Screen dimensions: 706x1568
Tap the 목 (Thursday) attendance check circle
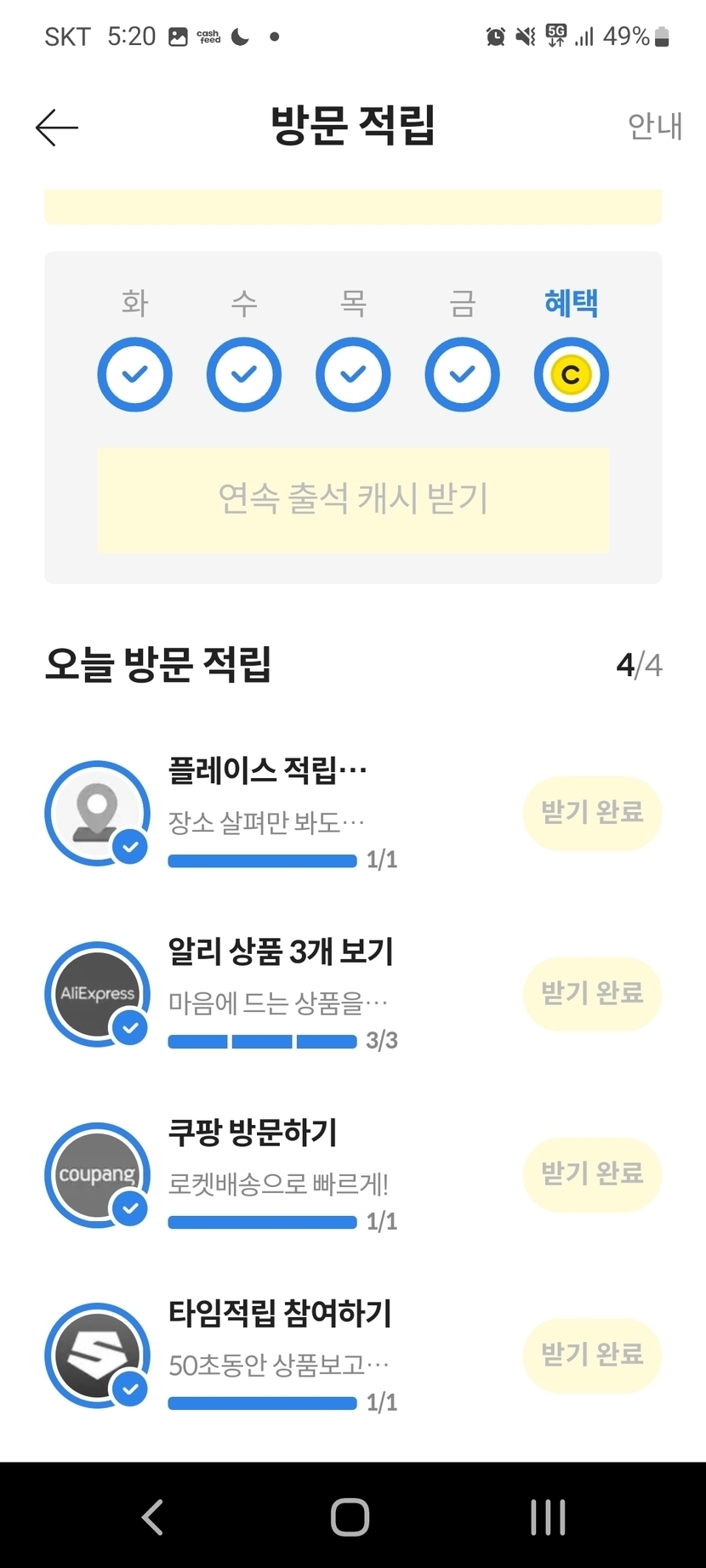(353, 374)
